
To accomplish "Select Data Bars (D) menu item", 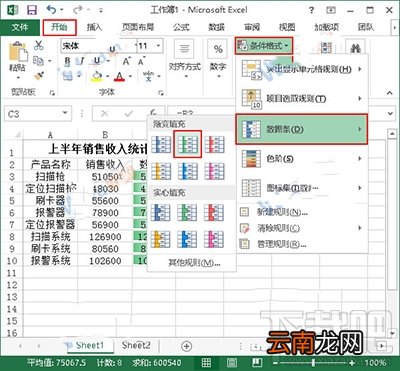I will pyautogui.click(x=301, y=129).
